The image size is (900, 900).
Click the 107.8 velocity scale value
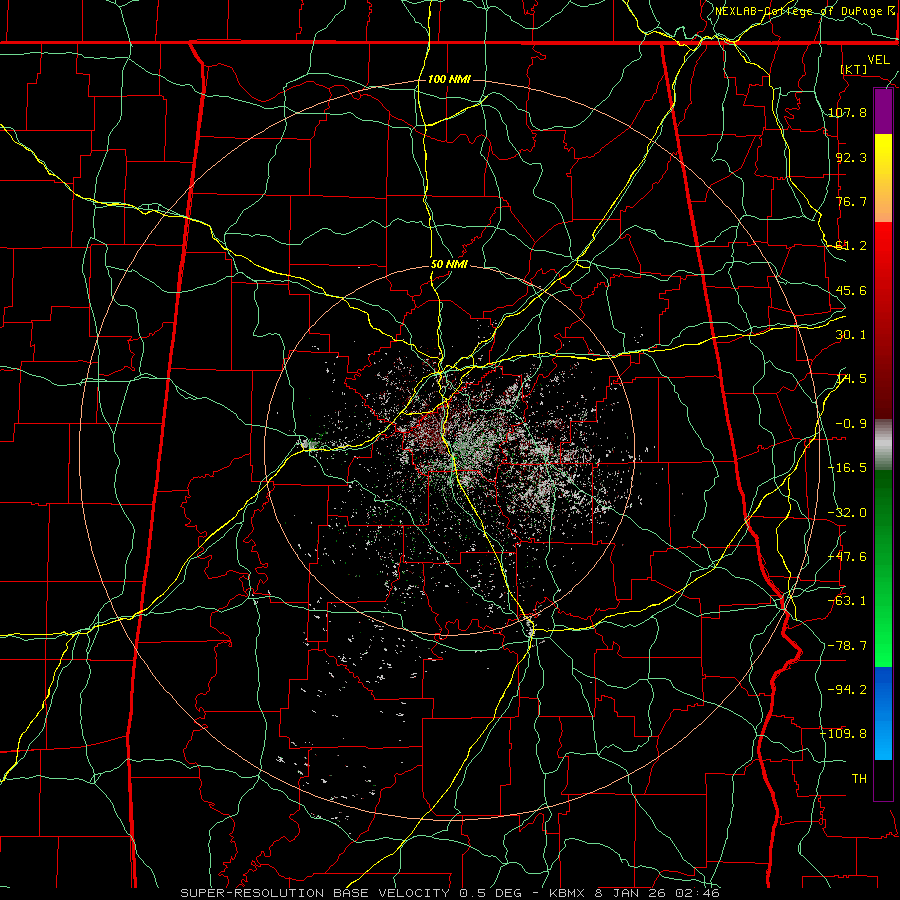point(847,112)
